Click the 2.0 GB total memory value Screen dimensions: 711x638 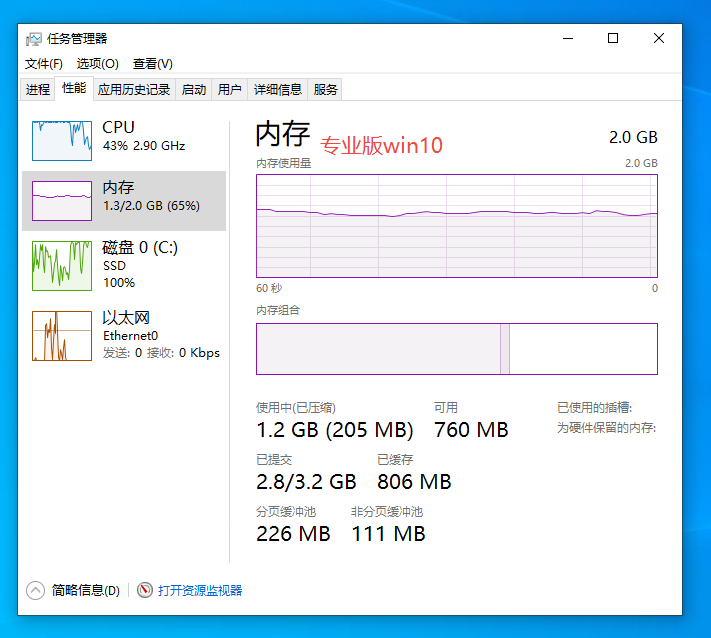pyautogui.click(x=633, y=137)
